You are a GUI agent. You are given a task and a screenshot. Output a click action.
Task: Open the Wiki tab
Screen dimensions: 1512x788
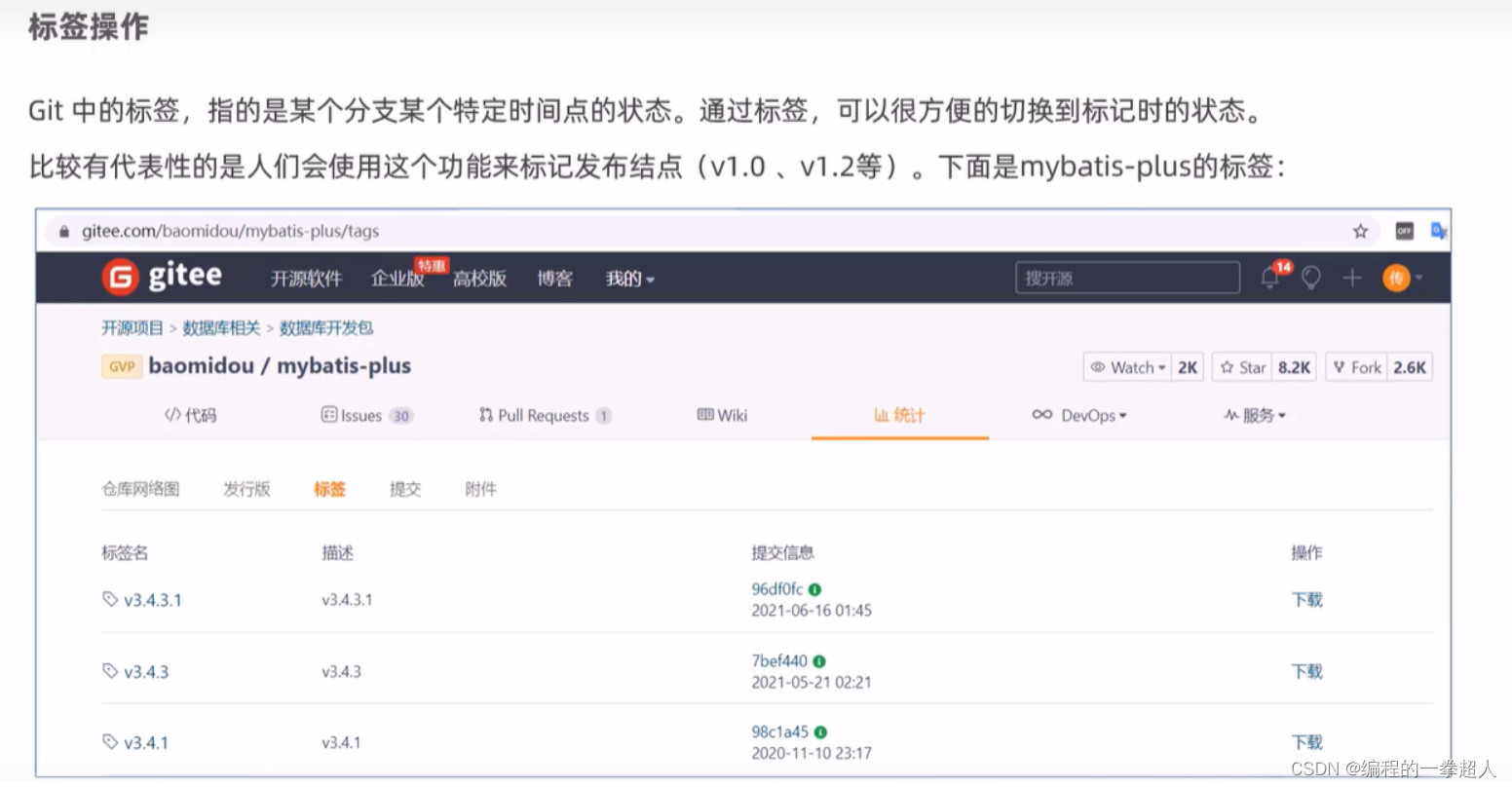[x=722, y=415]
